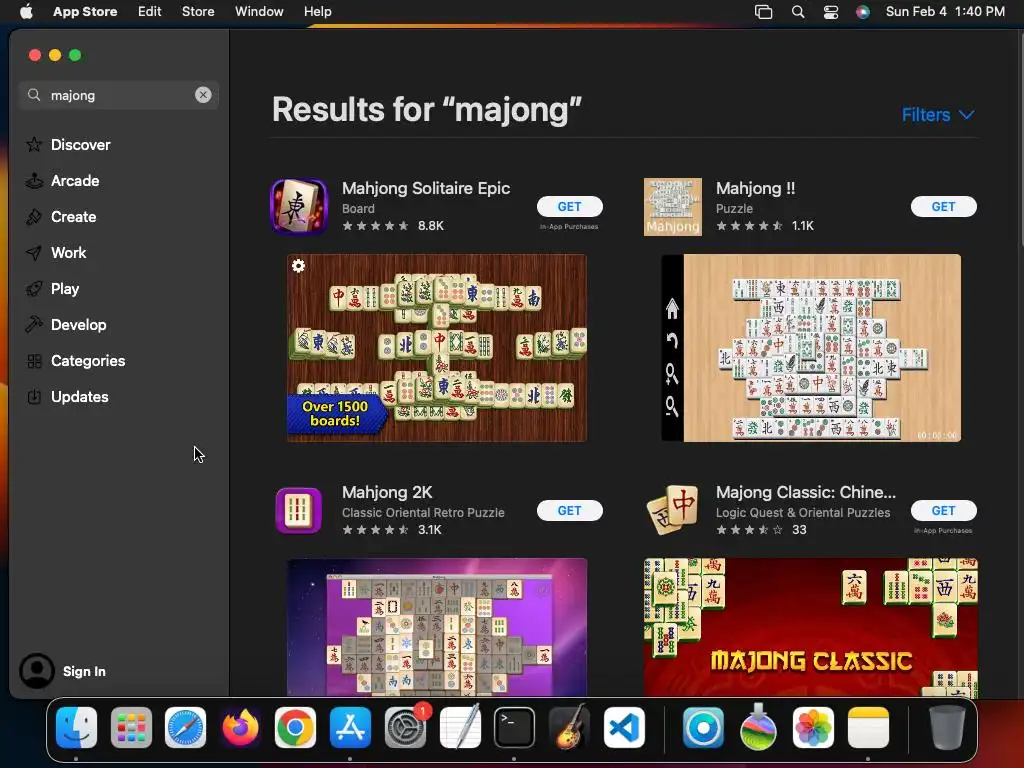Launch GarageBand from the Dock
Screen dimensions: 1024x768
coord(569,728)
